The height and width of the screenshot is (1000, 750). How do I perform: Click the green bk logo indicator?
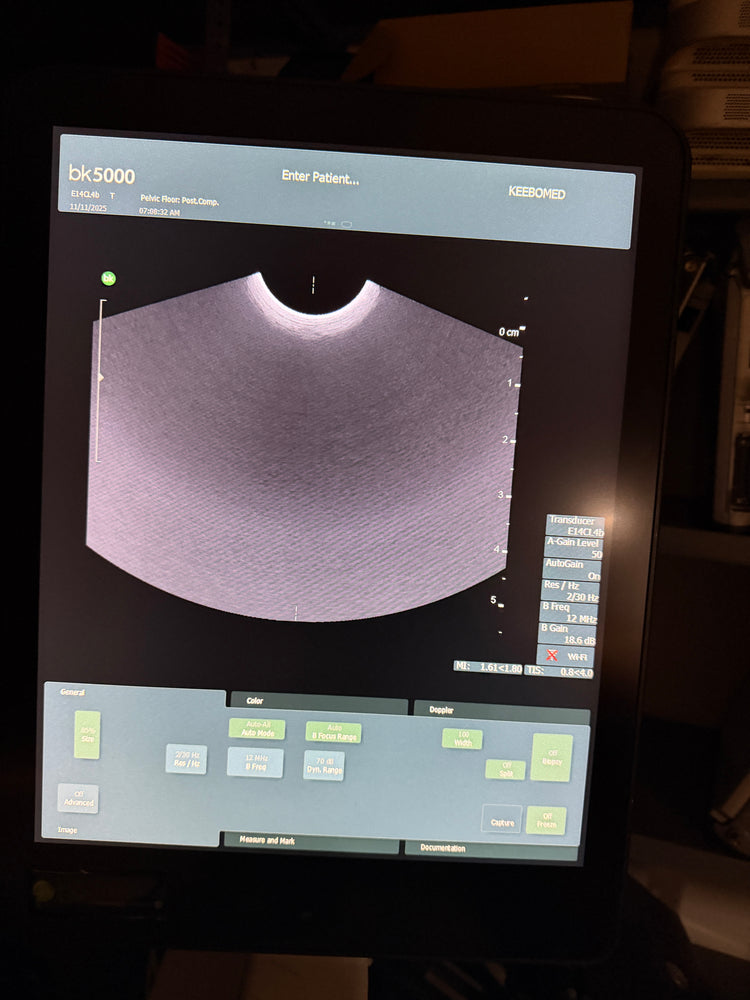pos(108,278)
